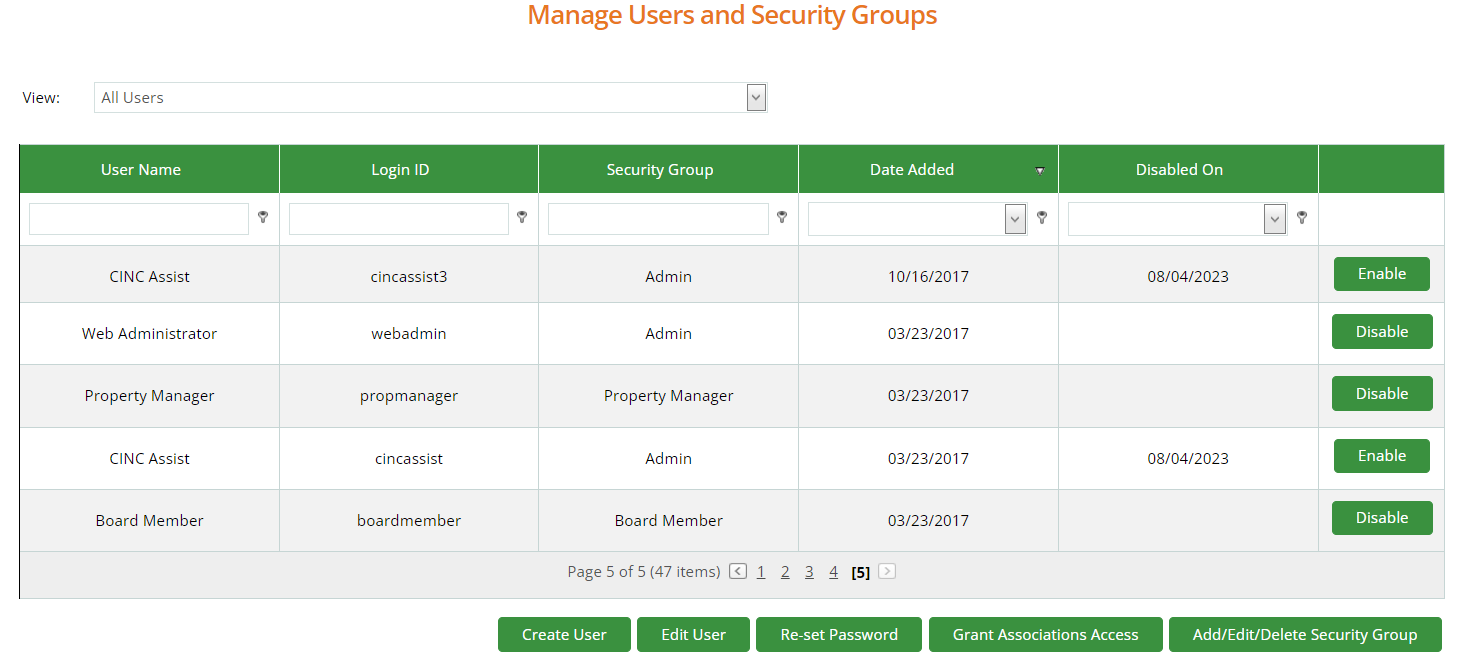Go to page 4 of results
Image resolution: width=1459 pixels, height=668 pixels.
[833, 572]
